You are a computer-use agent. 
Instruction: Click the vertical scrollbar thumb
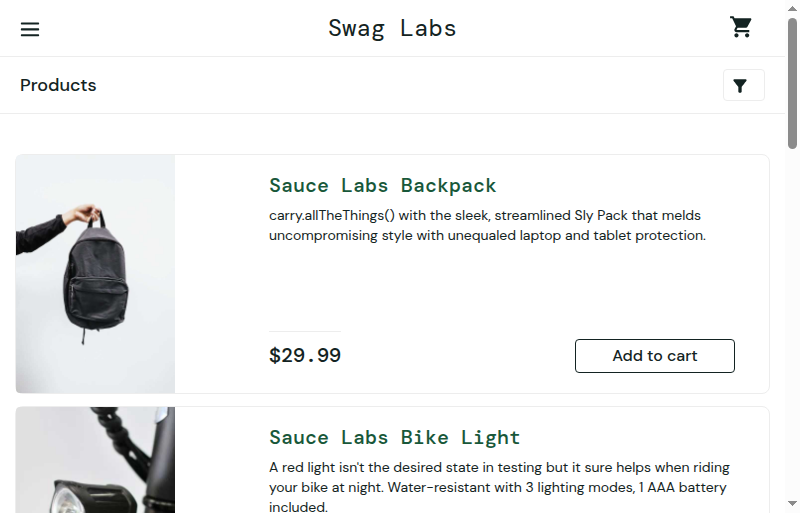coord(792,83)
